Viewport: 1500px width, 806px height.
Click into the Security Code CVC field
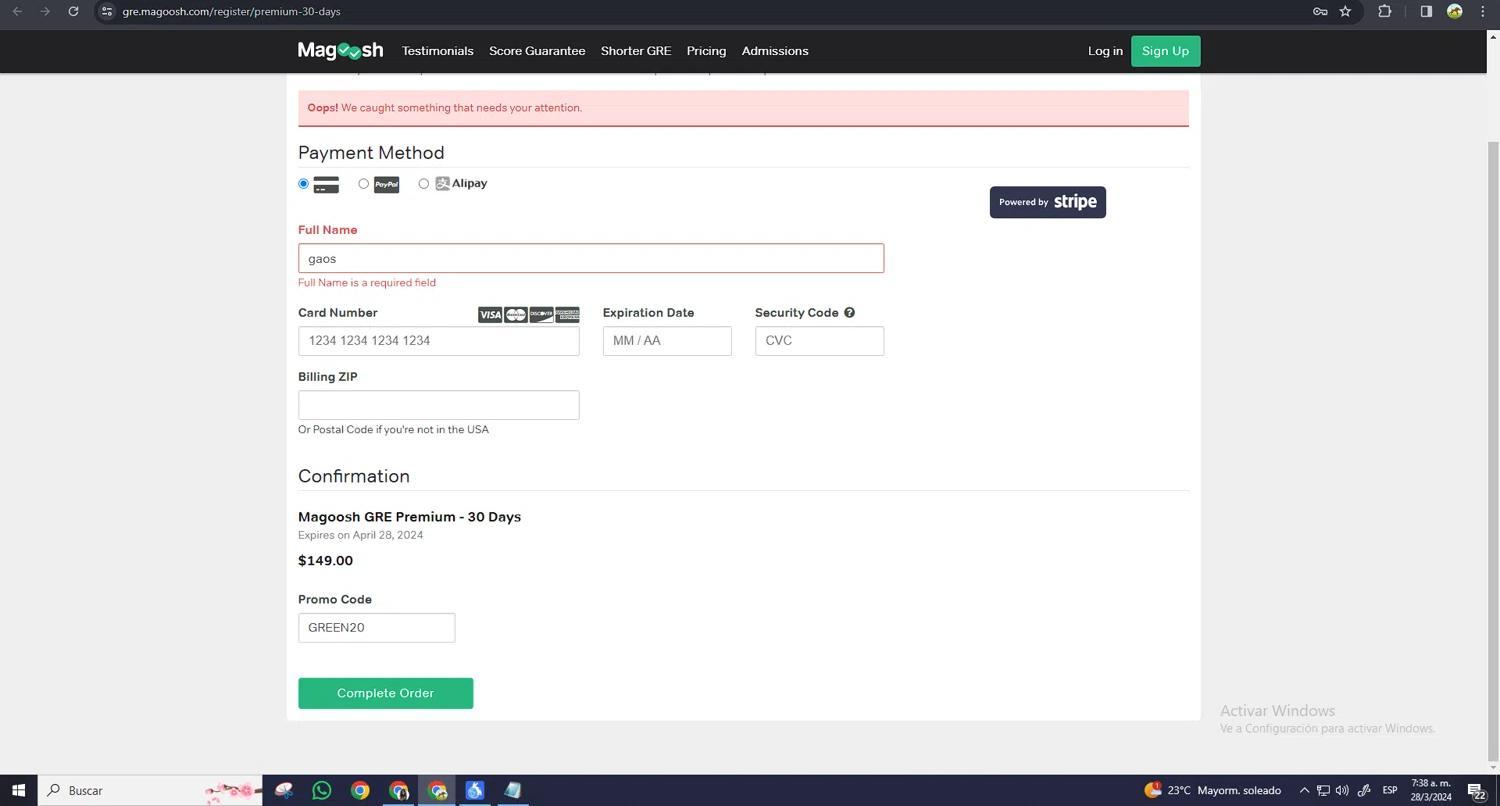[x=819, y=341]
